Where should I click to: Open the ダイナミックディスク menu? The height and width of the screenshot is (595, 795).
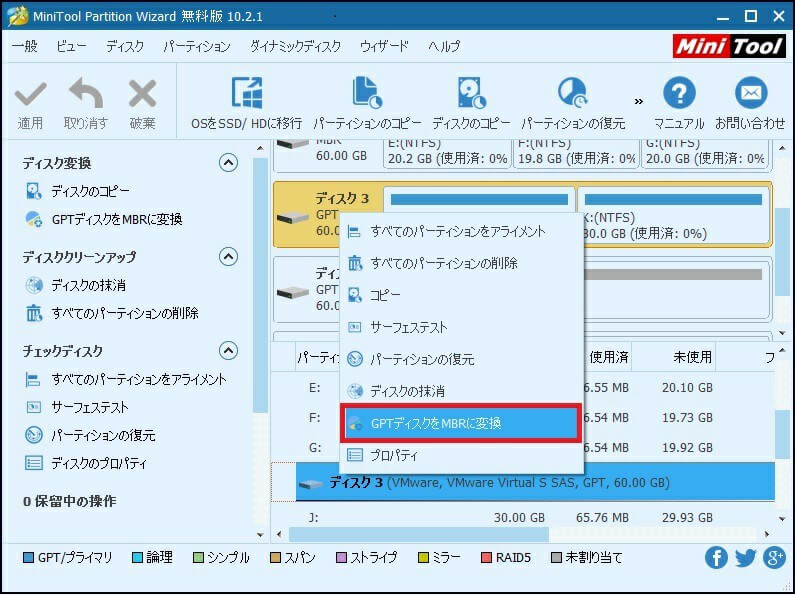coord(295,47)
